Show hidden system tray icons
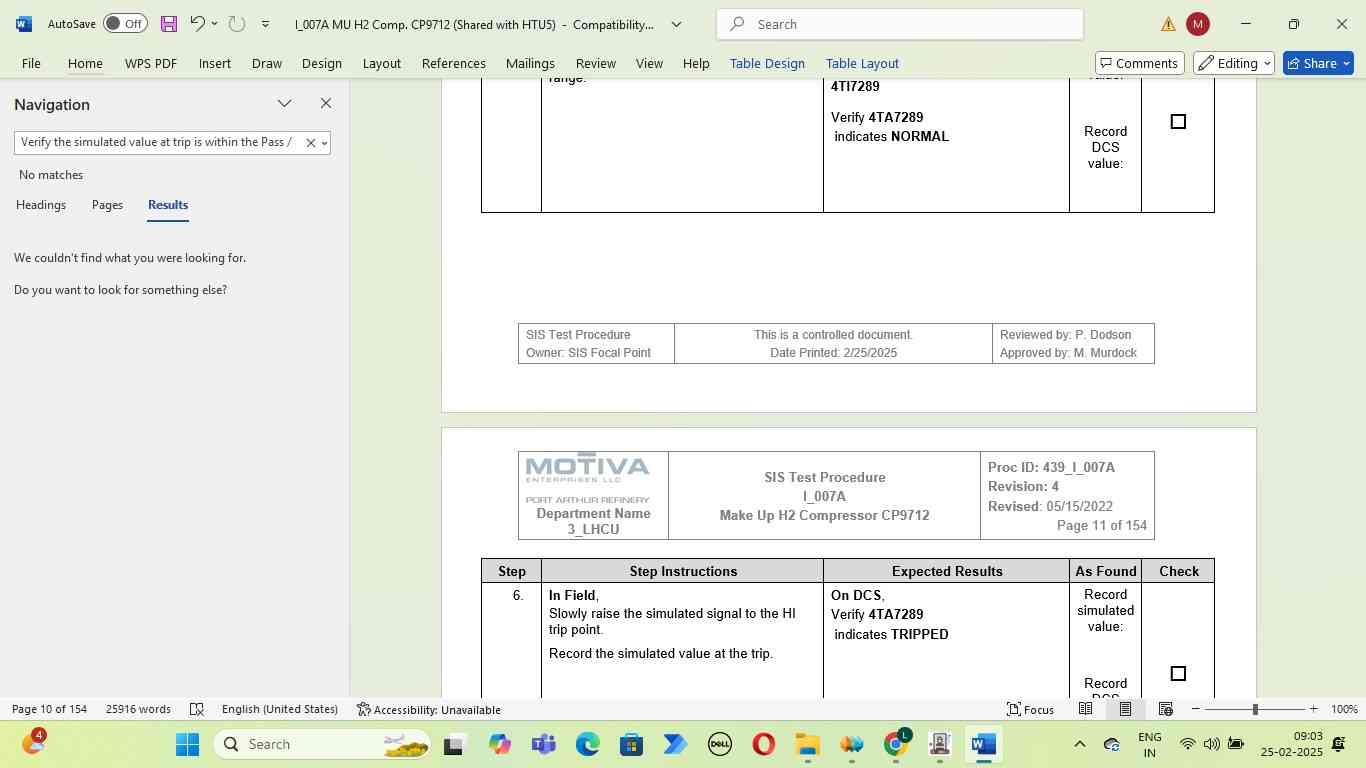 click(1079, 744)
